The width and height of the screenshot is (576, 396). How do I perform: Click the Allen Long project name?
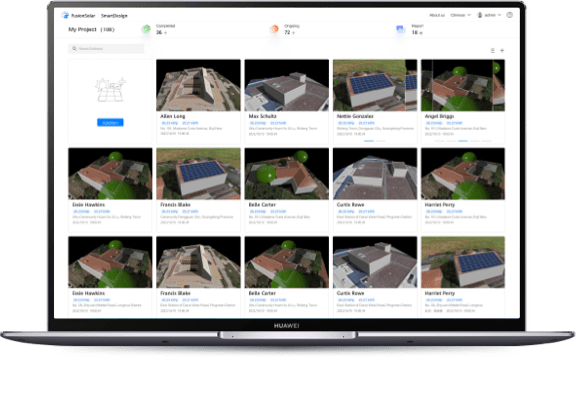coord(173,116)
